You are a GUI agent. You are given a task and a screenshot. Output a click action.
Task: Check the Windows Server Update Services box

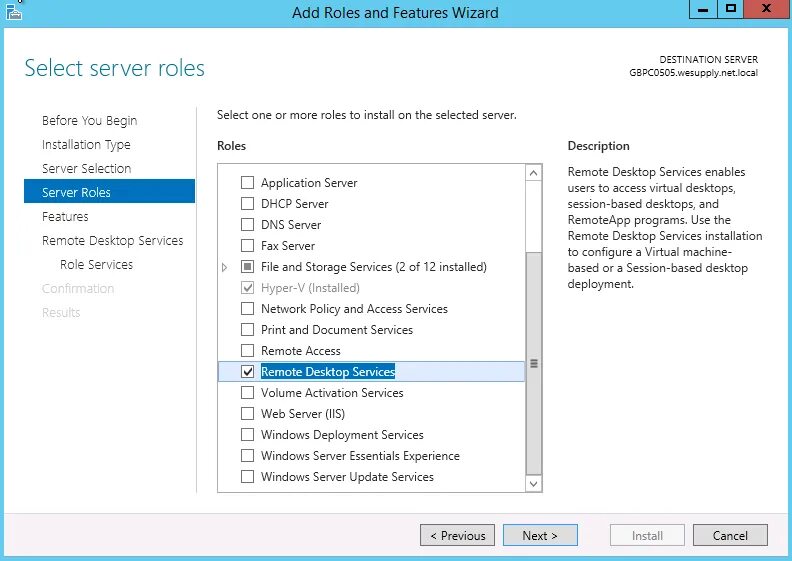pyautogui.click(x=248, y=477)
